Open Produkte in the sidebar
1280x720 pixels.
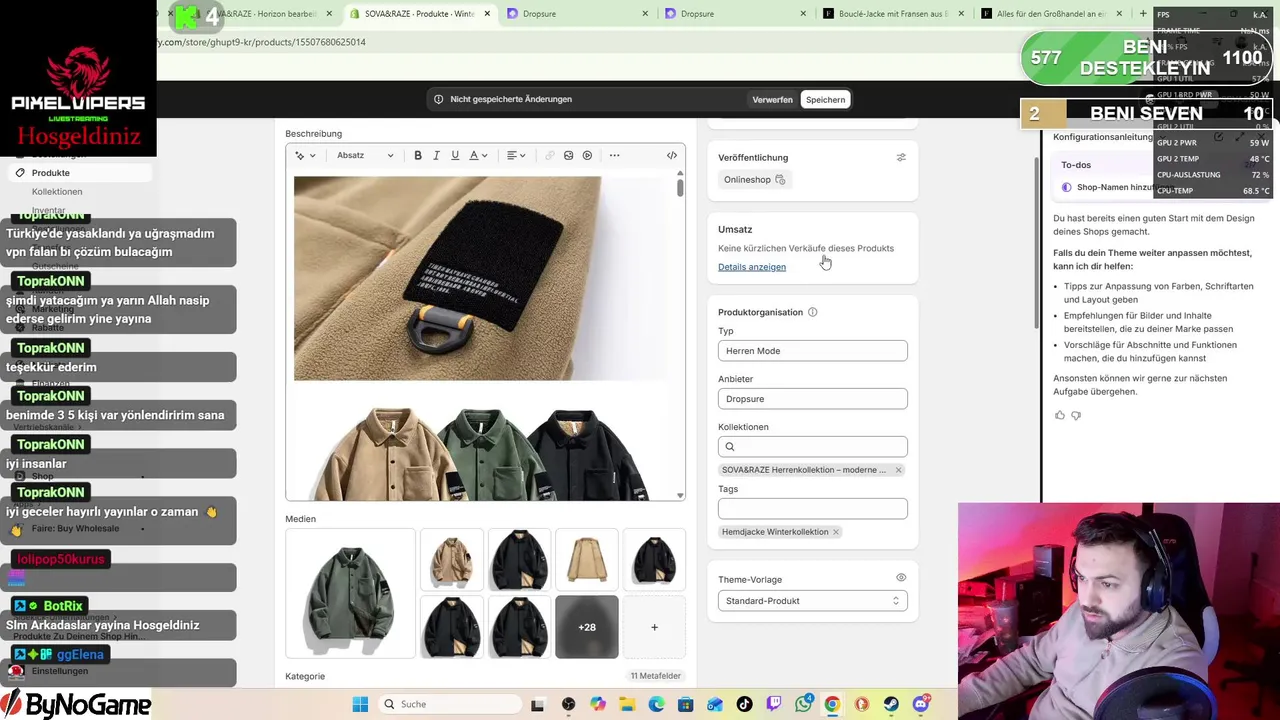click(50, 173)
